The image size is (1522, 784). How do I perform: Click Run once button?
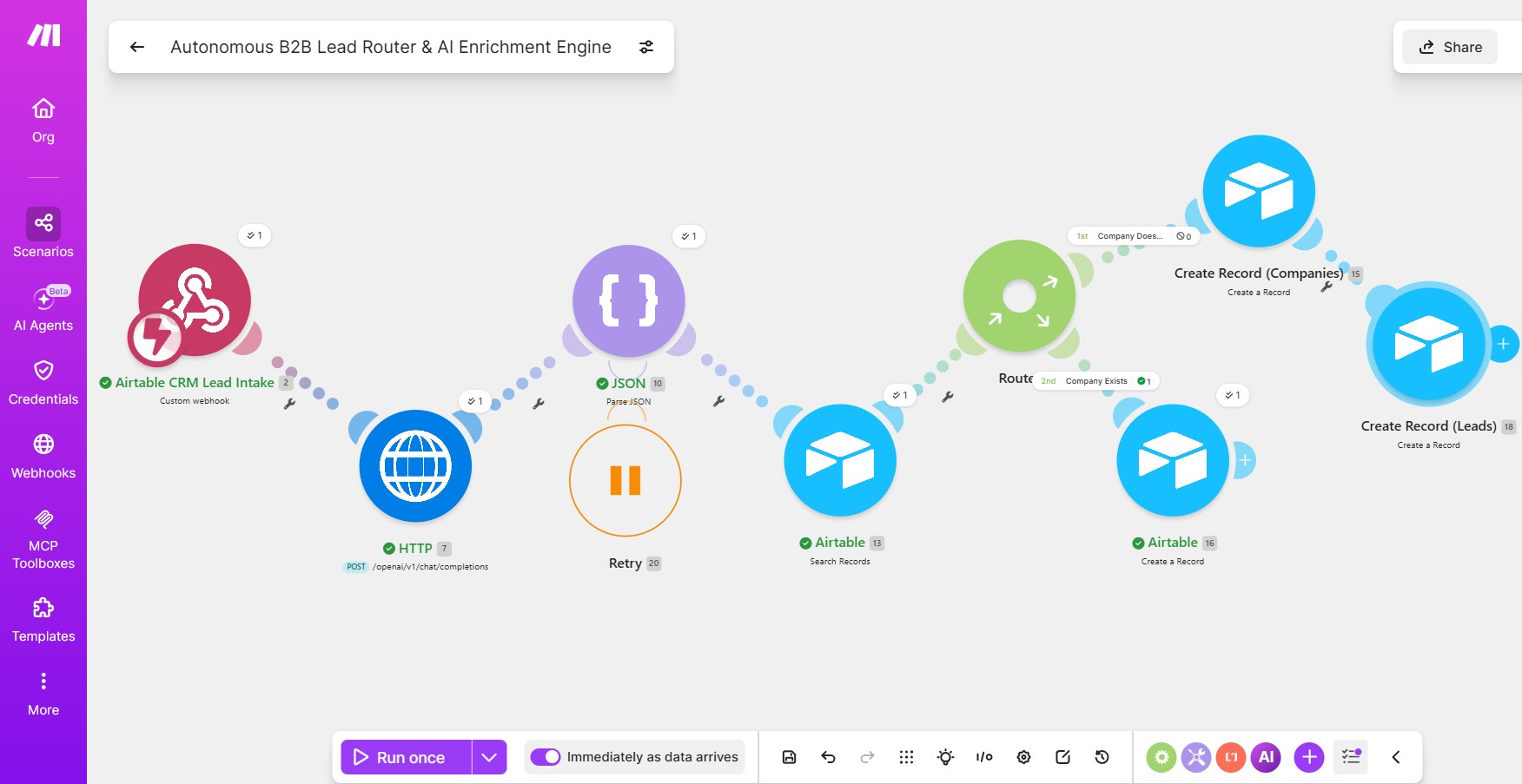[x=406, y=757]
